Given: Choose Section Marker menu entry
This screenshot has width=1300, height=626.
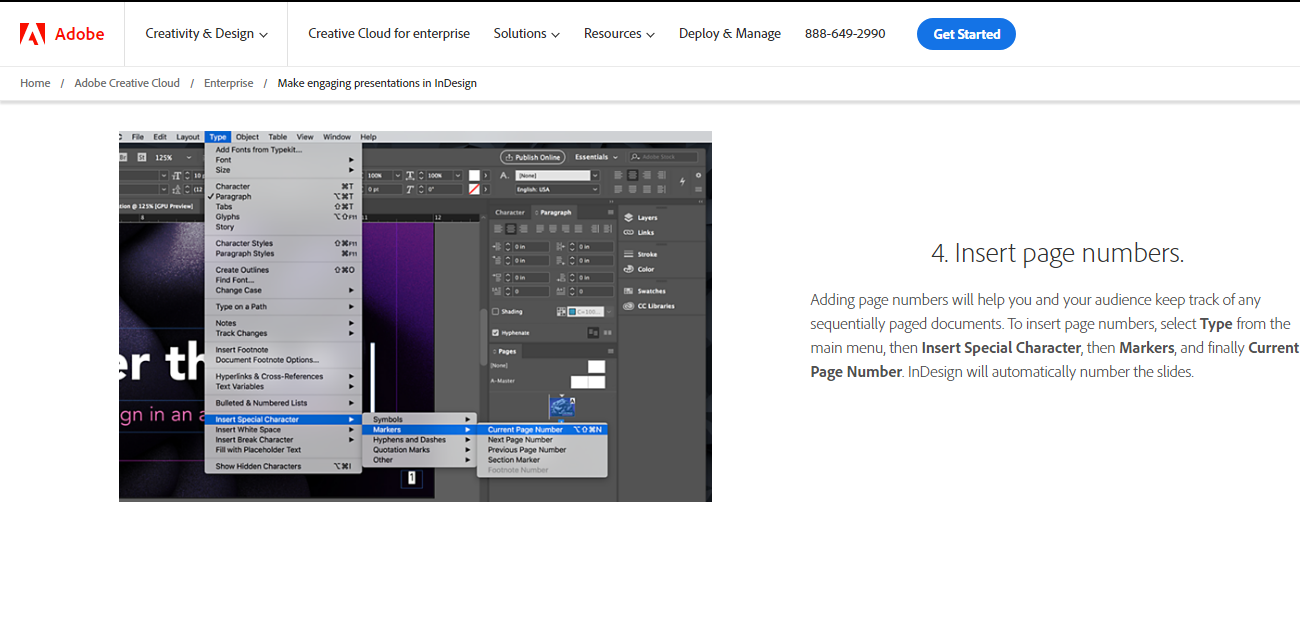Looking at the screenshot, I should tap(543, 459).
